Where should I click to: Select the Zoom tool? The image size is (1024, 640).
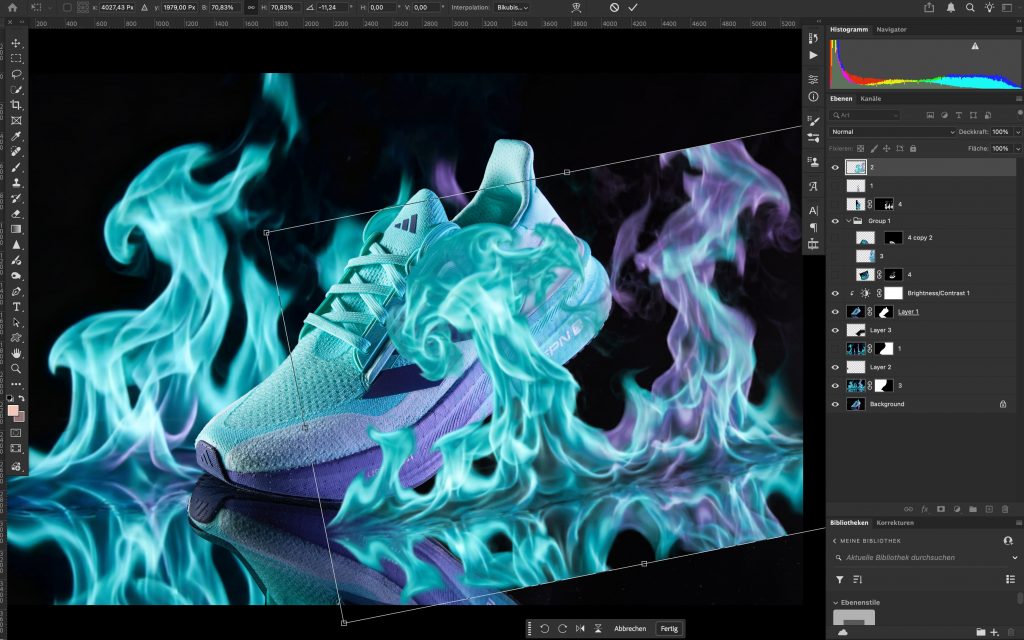pos(17,369)
